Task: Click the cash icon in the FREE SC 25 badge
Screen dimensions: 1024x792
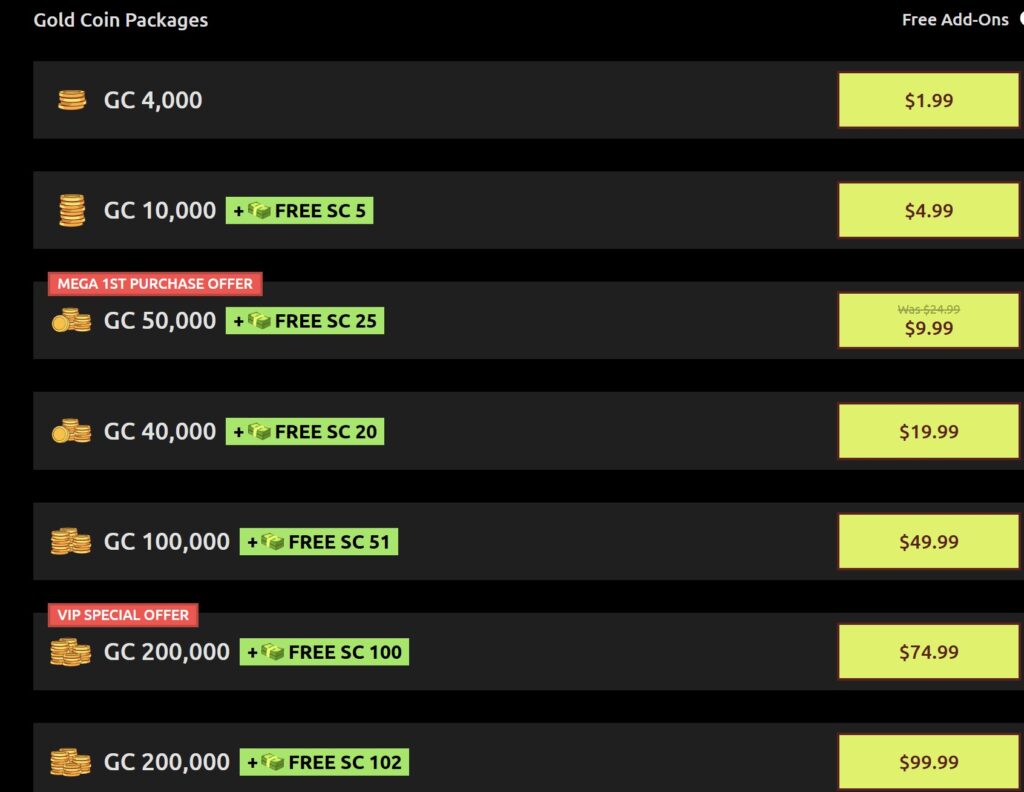Action: (x=259, y=321)
